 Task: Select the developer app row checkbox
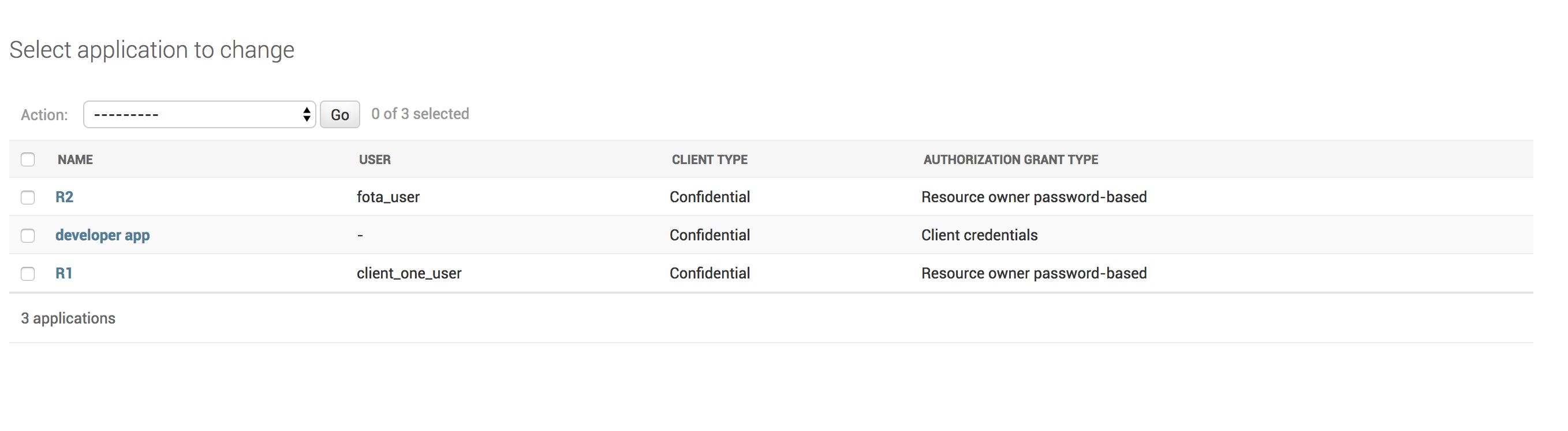27,236
